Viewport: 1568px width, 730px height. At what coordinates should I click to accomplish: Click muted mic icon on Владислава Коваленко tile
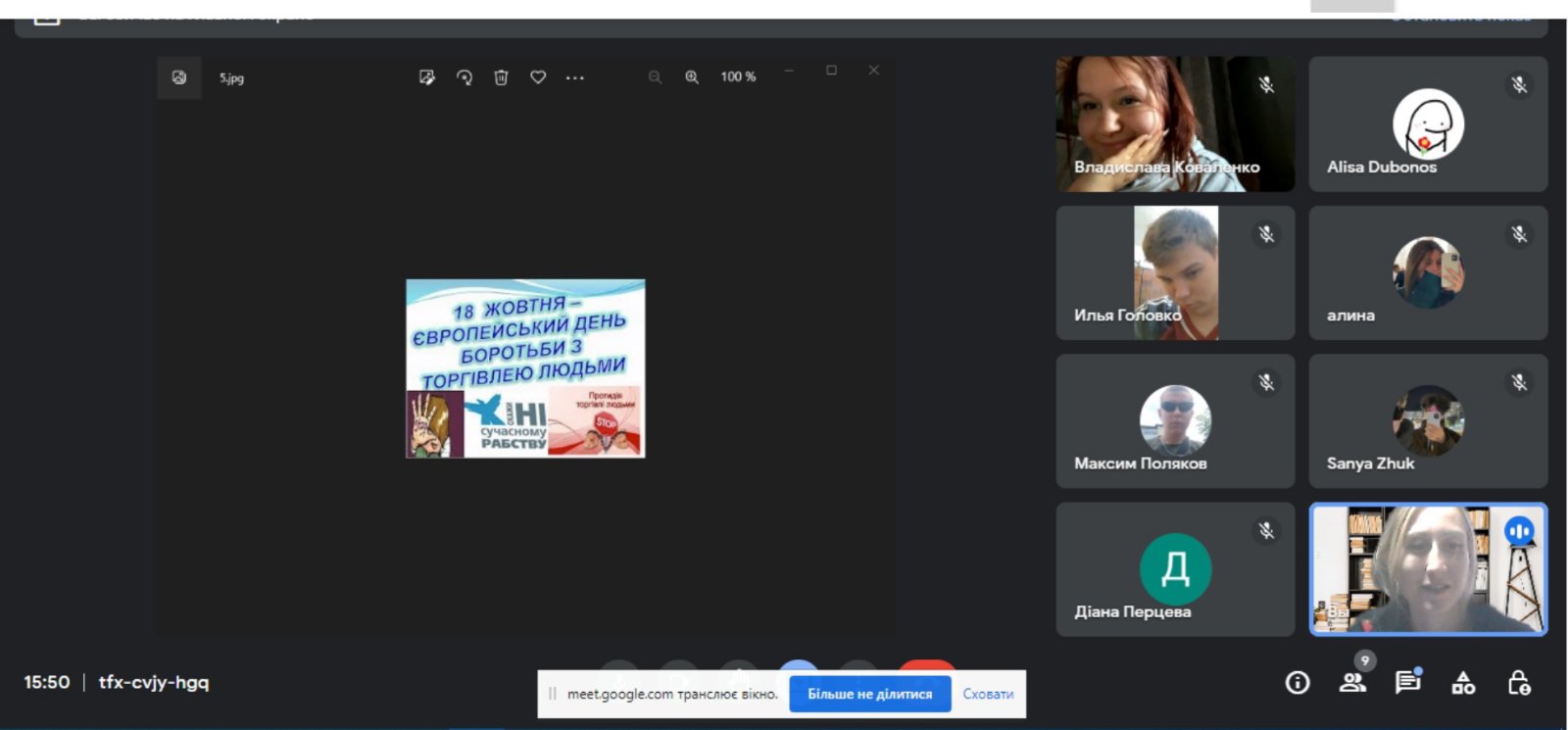[1266, 85]
